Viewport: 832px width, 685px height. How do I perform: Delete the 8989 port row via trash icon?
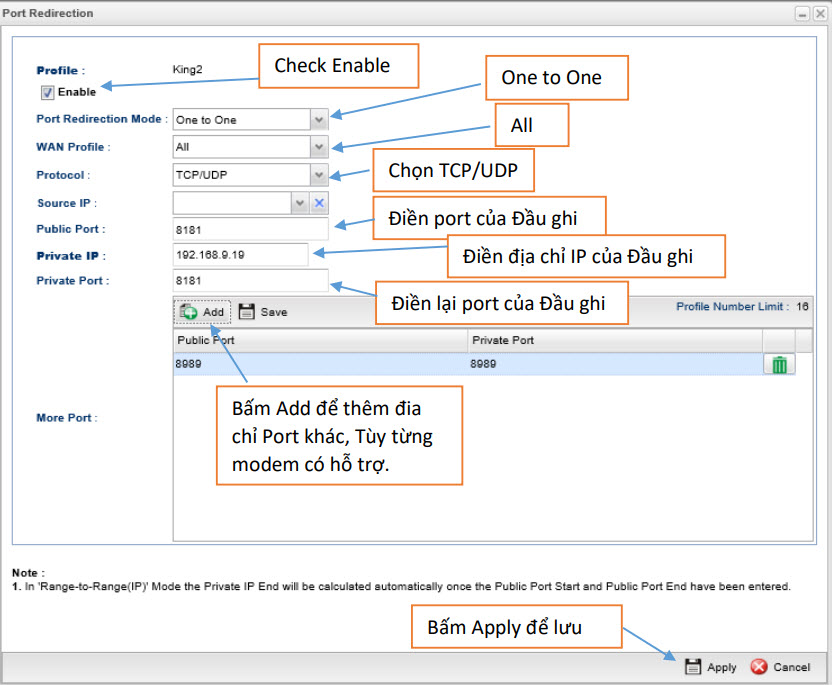tap(779, 365)
